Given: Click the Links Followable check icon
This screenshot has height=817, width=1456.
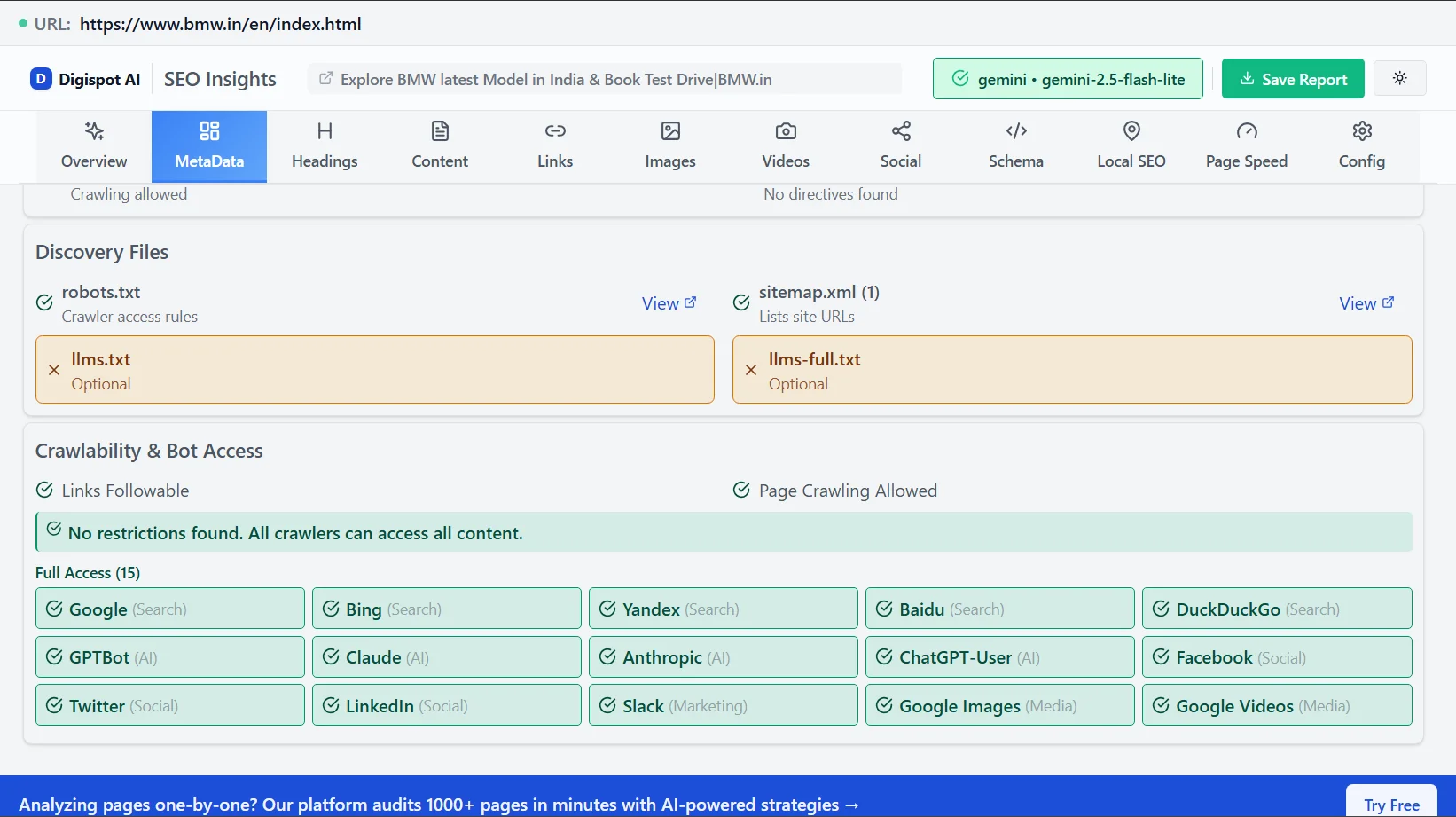Looking at the screenshot, I should click(x=44, y=490).
